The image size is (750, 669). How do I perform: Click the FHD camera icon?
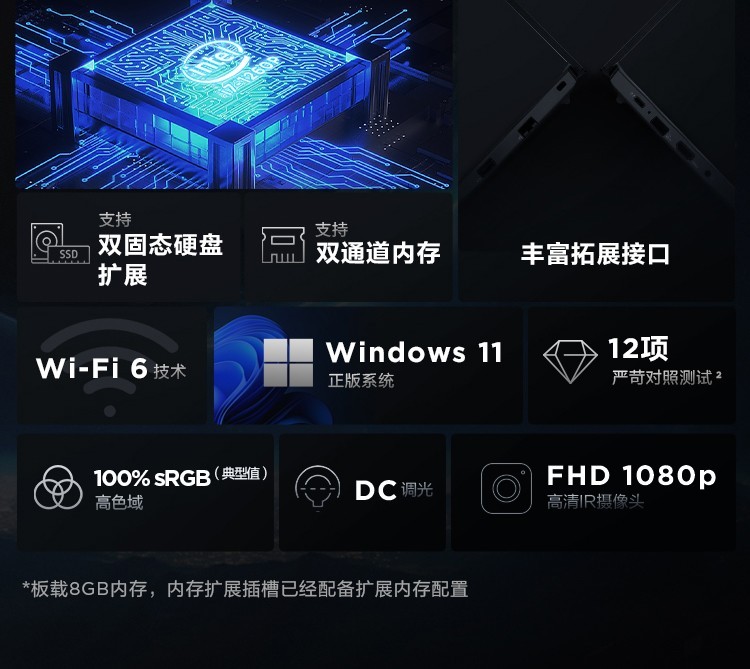click(x=506, y=488)
